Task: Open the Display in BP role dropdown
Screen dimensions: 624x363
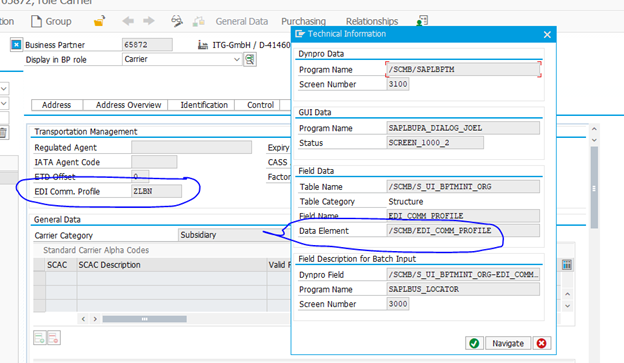Action: (237, 59)
